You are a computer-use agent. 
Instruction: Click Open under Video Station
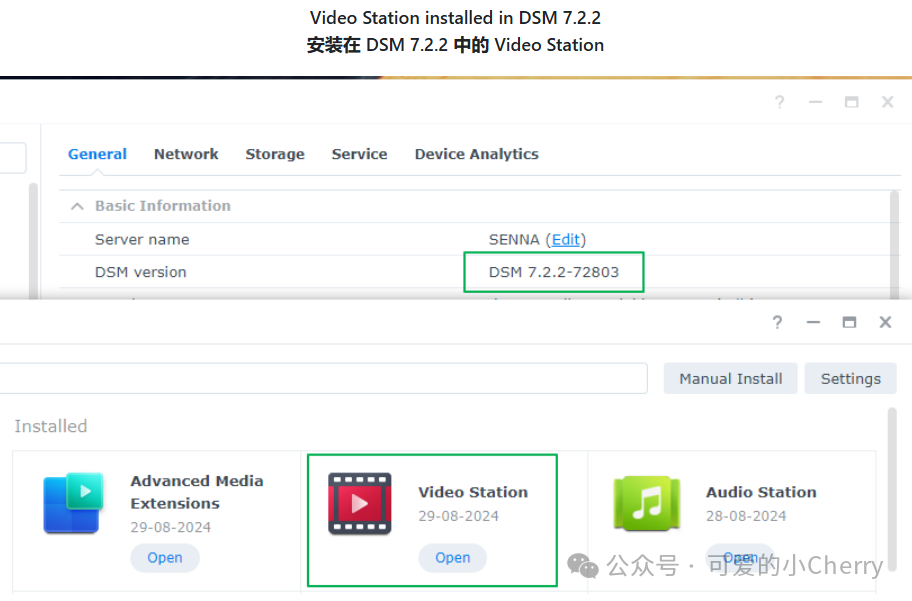coord(453,558)
